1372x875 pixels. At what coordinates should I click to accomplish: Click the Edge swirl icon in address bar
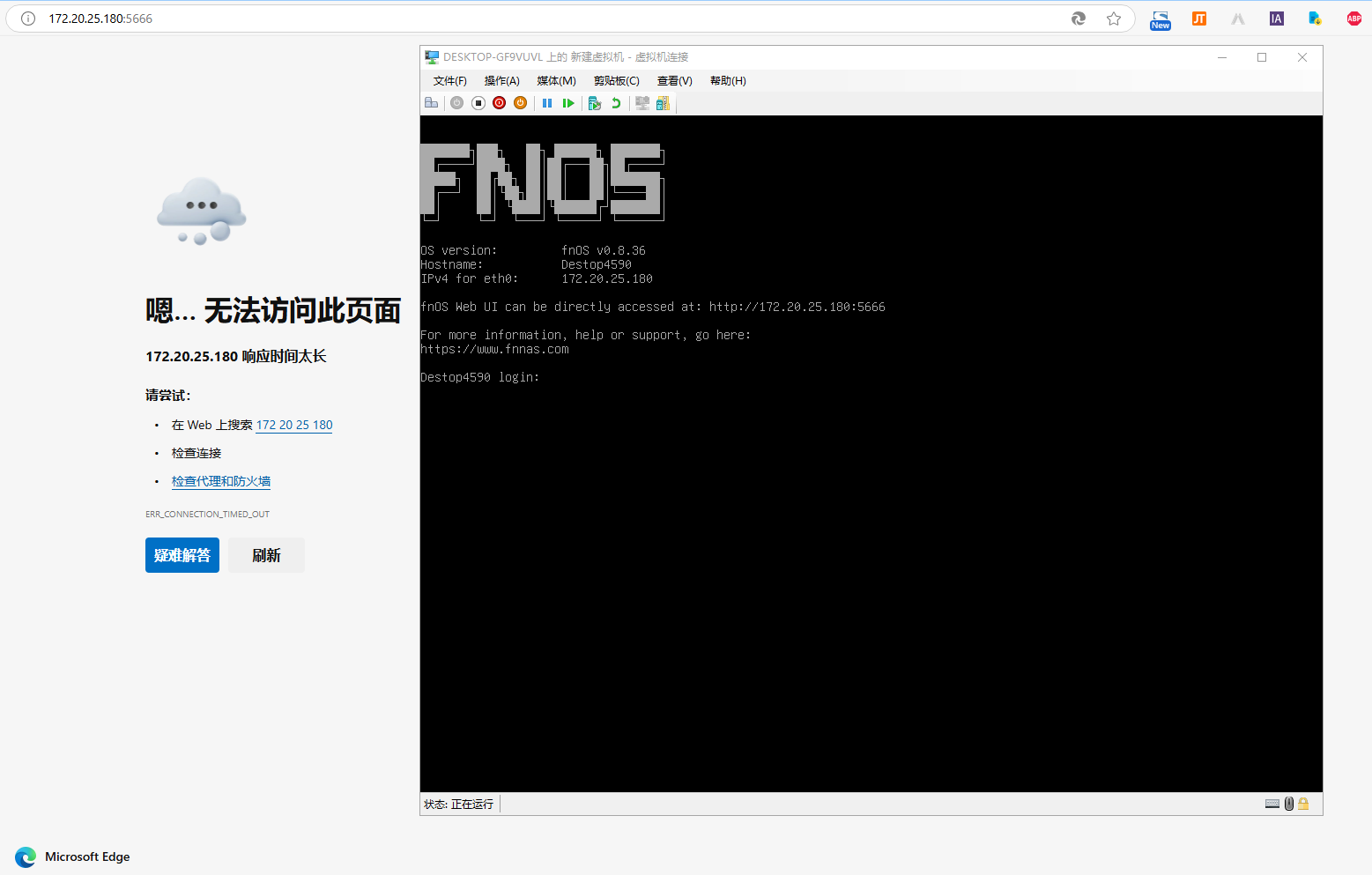[x=1079, y=19]
